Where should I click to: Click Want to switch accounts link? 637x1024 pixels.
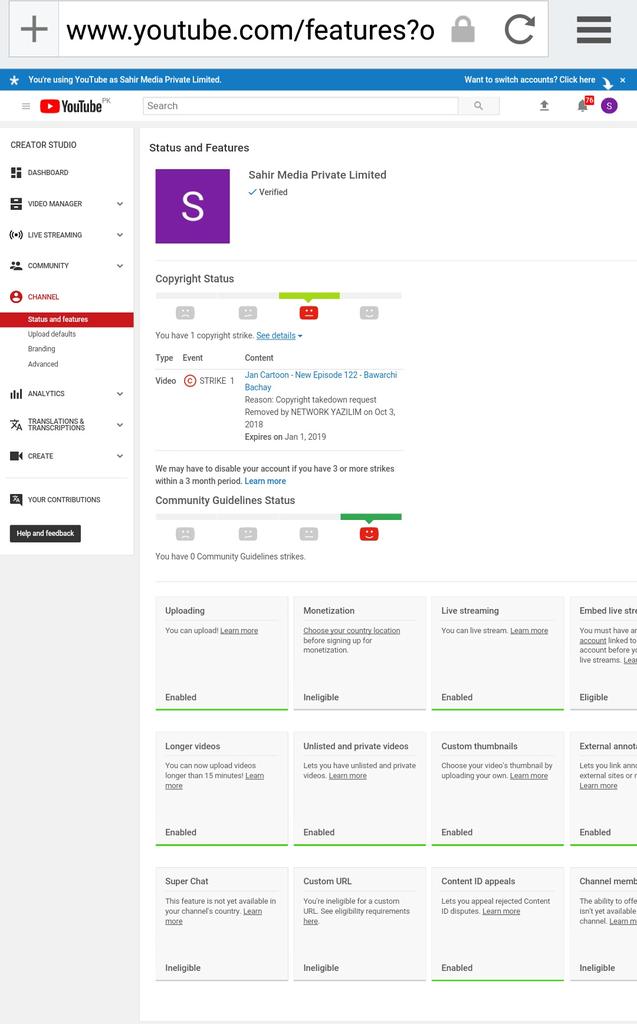[530, 80]
